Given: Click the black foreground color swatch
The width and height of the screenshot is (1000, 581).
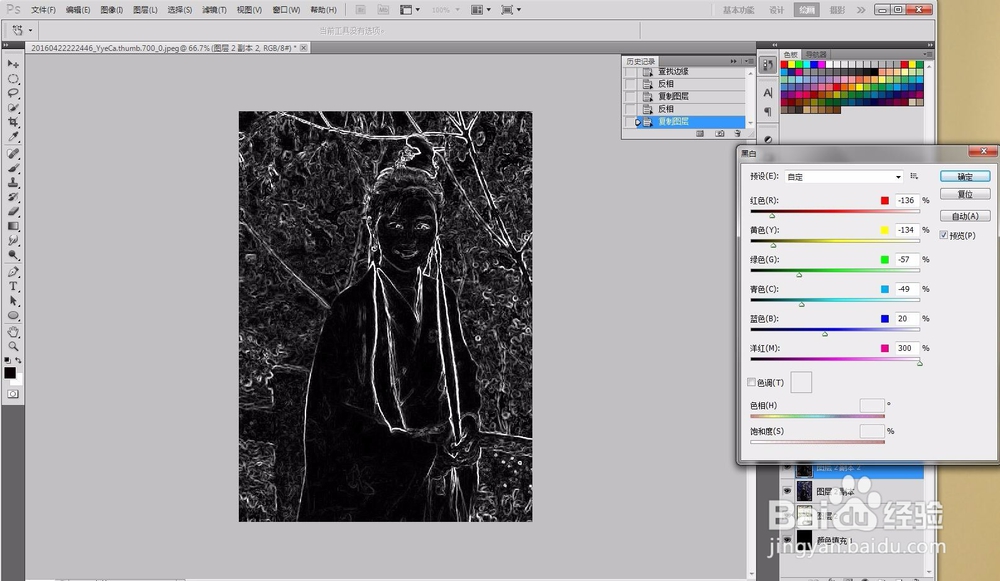Looking at the screenshot, I should pos(10,373).
